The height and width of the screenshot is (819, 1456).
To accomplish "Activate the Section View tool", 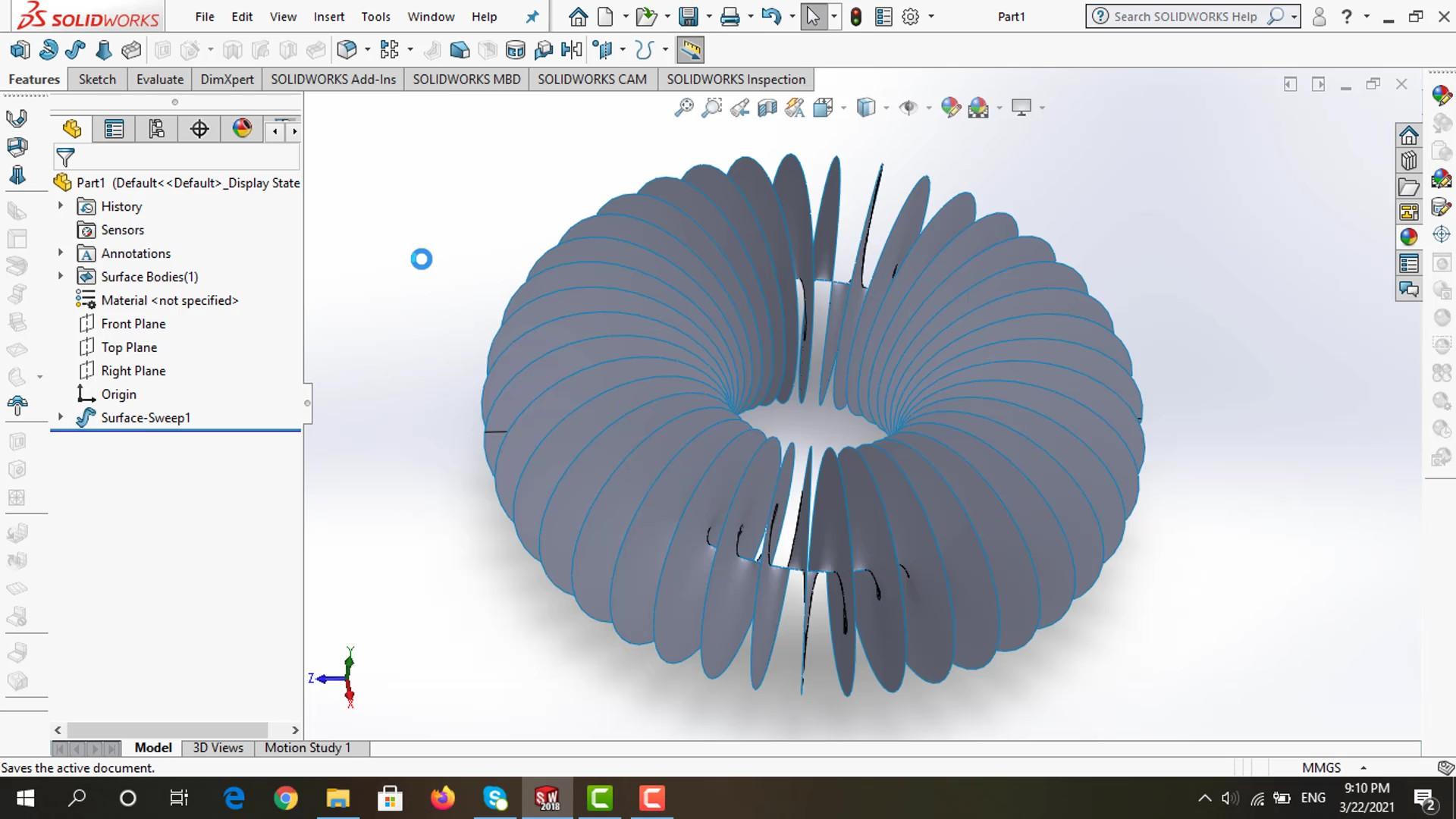I will point(767,107).
